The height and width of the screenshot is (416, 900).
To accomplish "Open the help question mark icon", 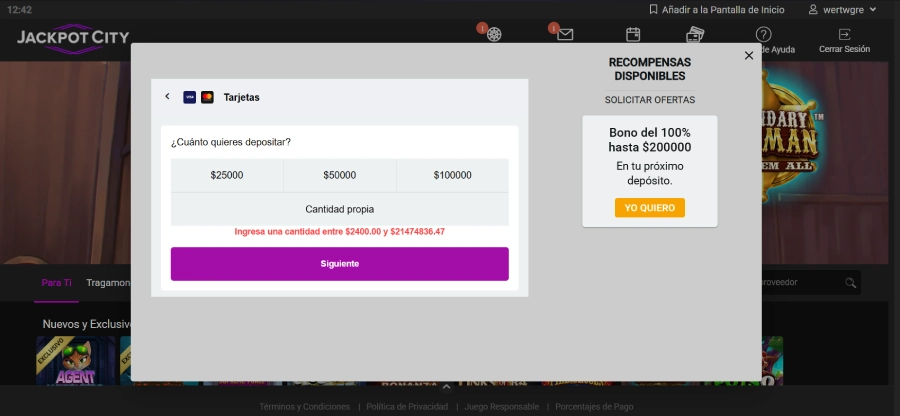I will coord(763,34).
